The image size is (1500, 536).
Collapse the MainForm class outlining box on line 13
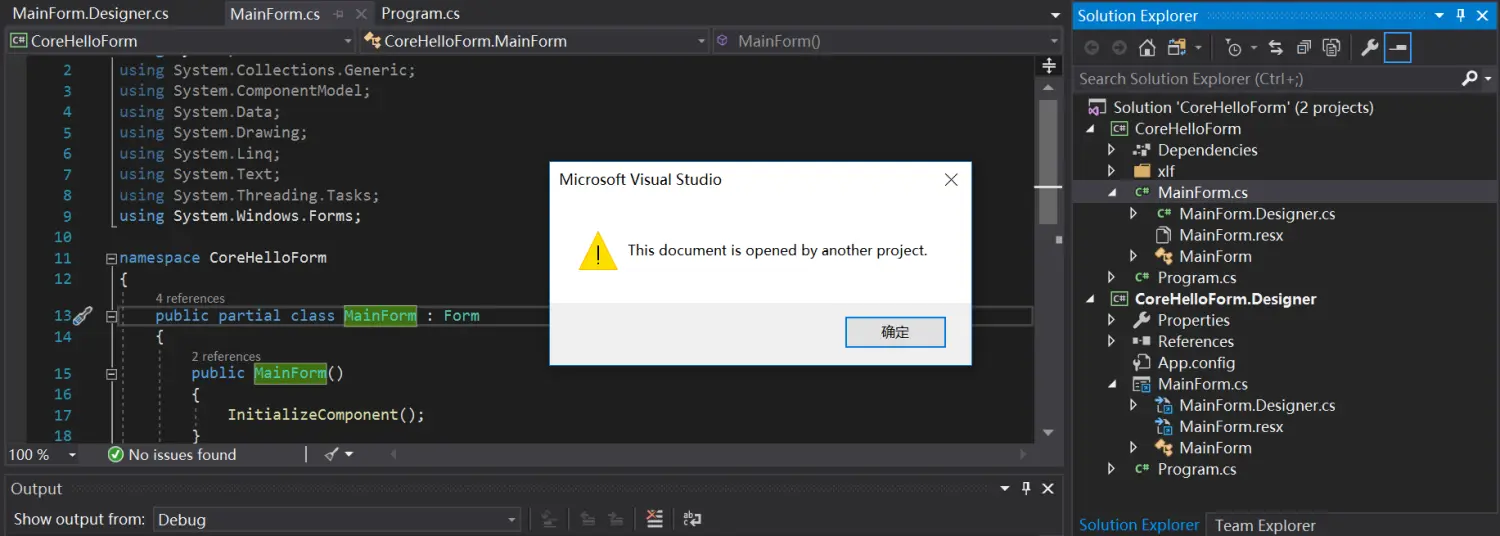tap(111, 316)
